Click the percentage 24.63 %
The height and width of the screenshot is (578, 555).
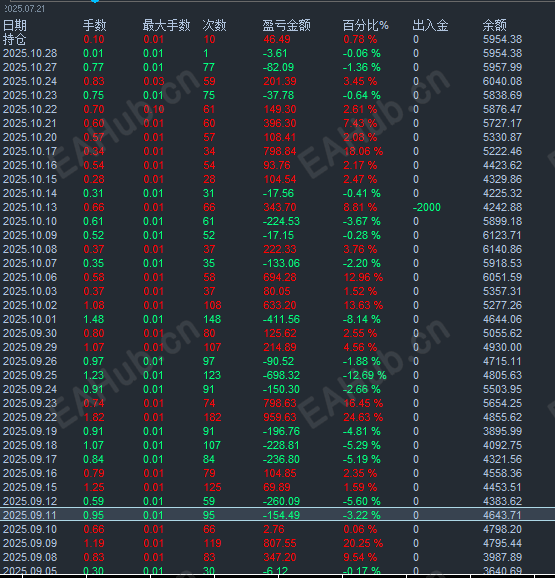click(363, 418)
